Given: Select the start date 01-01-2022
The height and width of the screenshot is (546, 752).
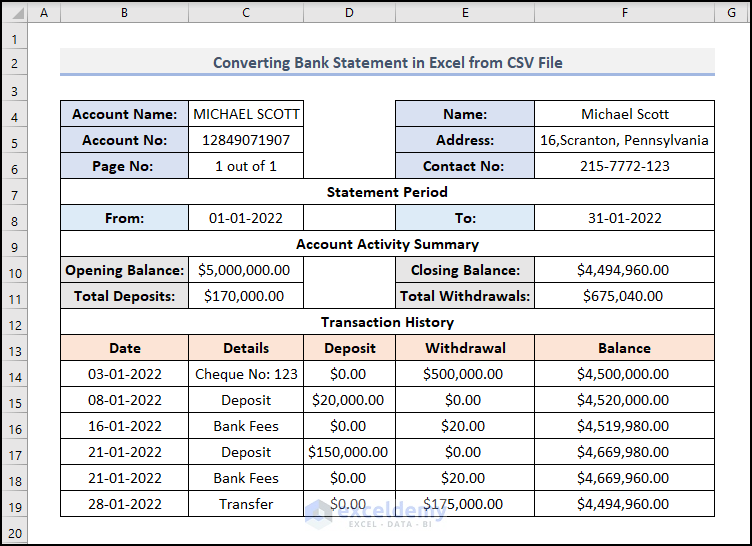Looking at the screenshot, I should (x=246, y=218).
